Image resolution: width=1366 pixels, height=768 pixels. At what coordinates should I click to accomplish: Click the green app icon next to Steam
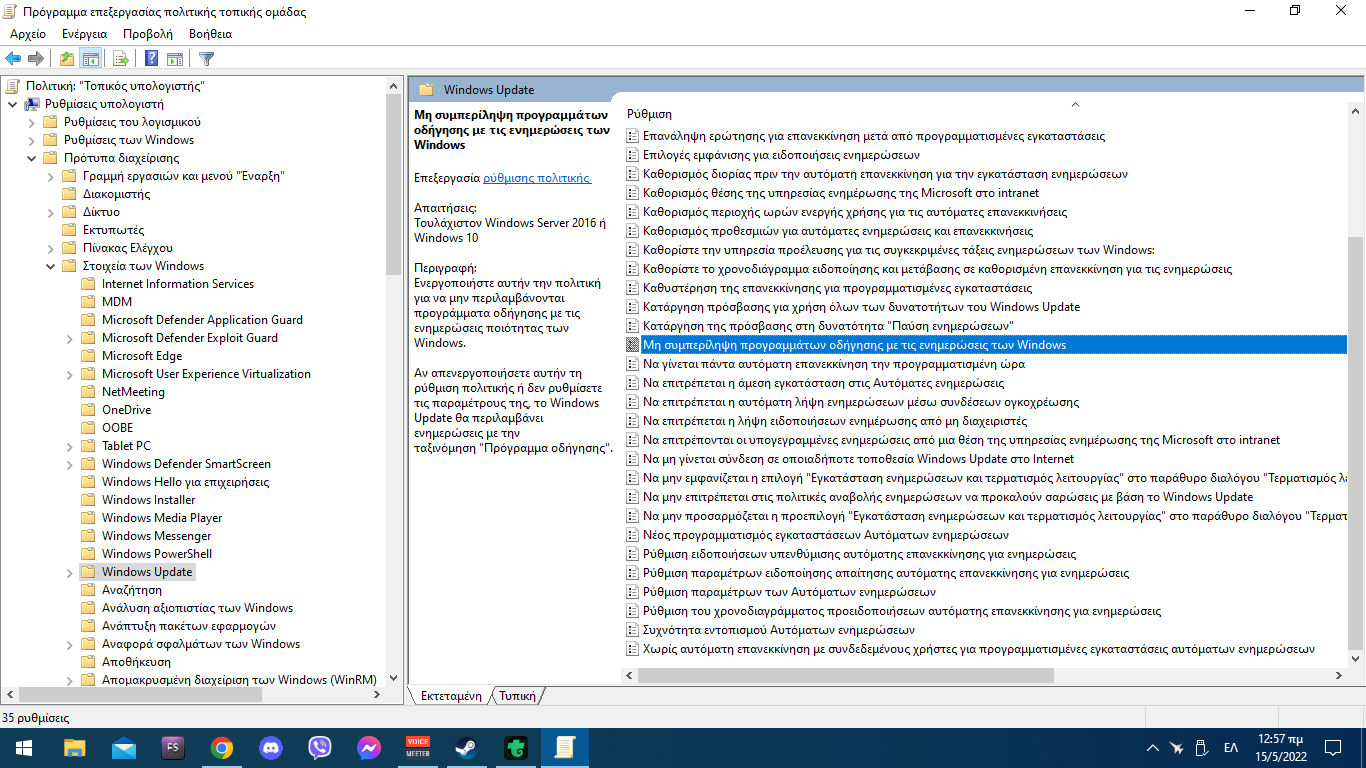515,747
